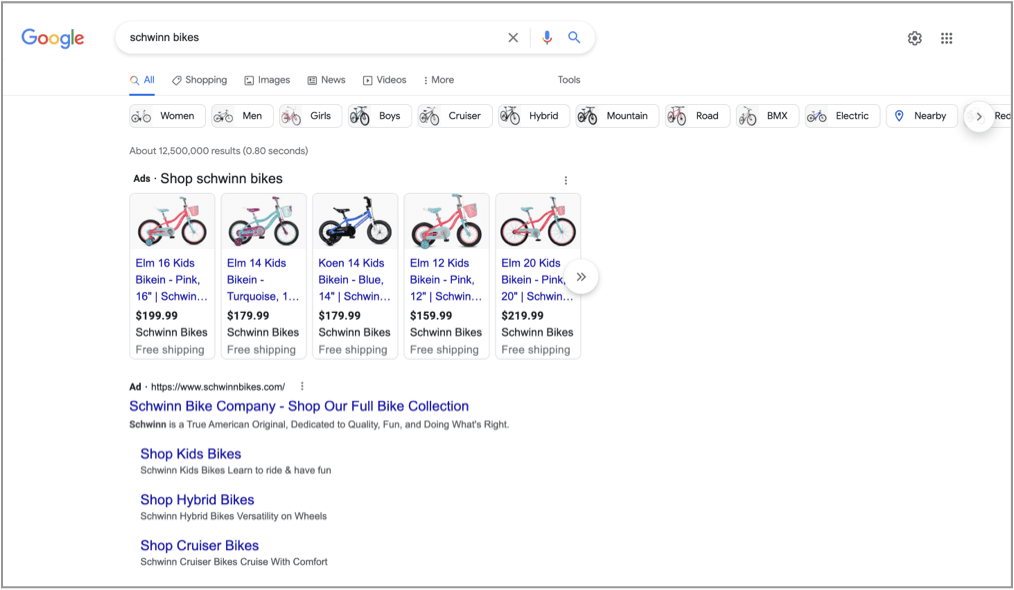Click the Google logo
This screenshot has height=590, width=1014.
[52, 38]
